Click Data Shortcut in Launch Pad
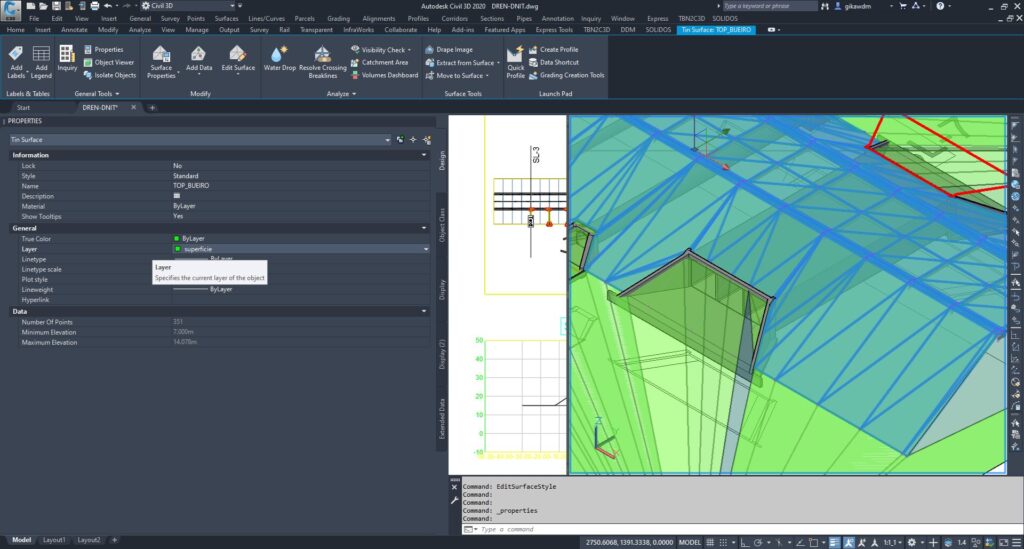 (x=554, y=63)
